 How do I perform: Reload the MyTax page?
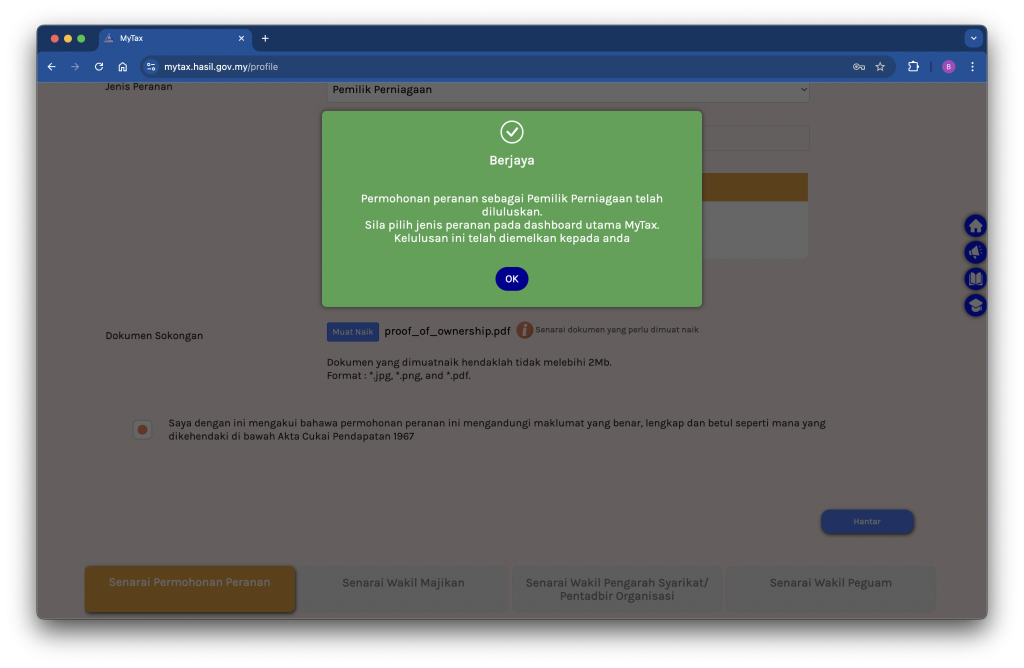99,67
